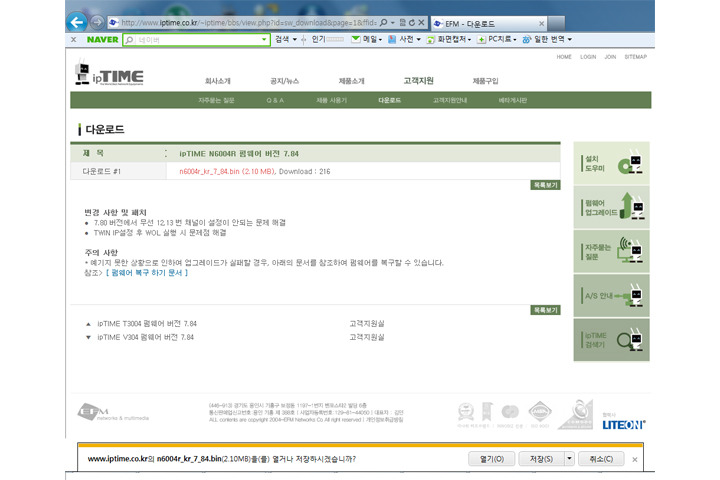Image resolution: width=720 pixels, height=480 pixels.
Task: Download the n6004r_kr_7_84.bin file link
Action: (227, 171)
